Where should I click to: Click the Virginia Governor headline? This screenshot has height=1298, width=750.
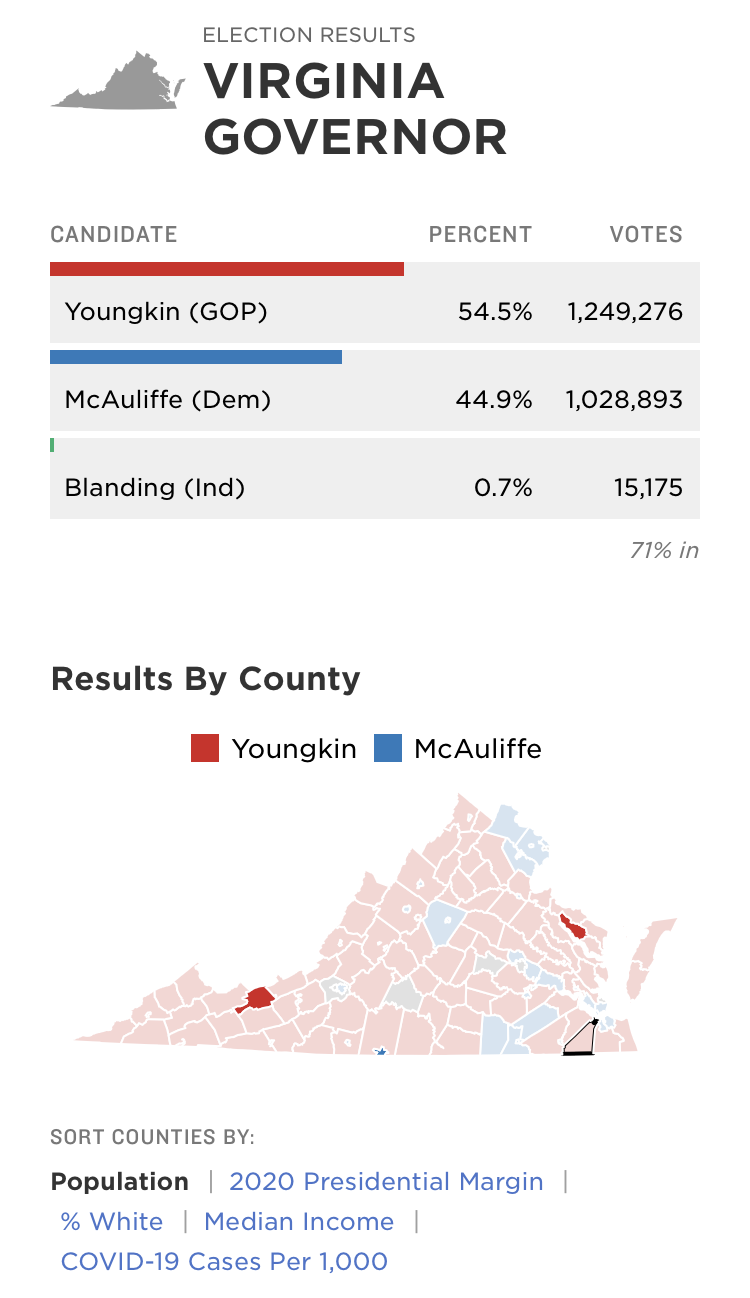click(x=355, y=109)
